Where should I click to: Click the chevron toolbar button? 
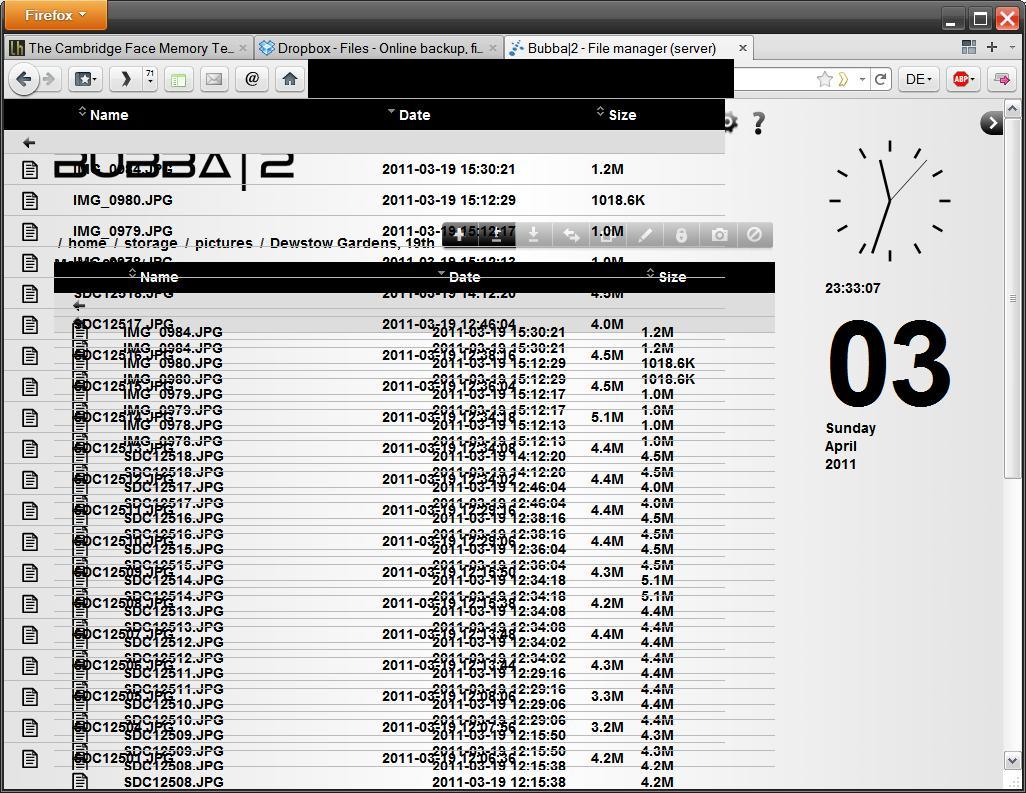click(126, 79)
